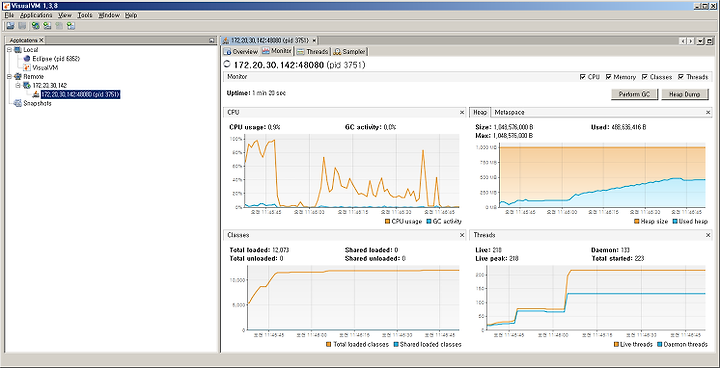The height and width of the screenshot is (368, 720).
Task: Click the Used heap legend swatch
Action: 675,221
